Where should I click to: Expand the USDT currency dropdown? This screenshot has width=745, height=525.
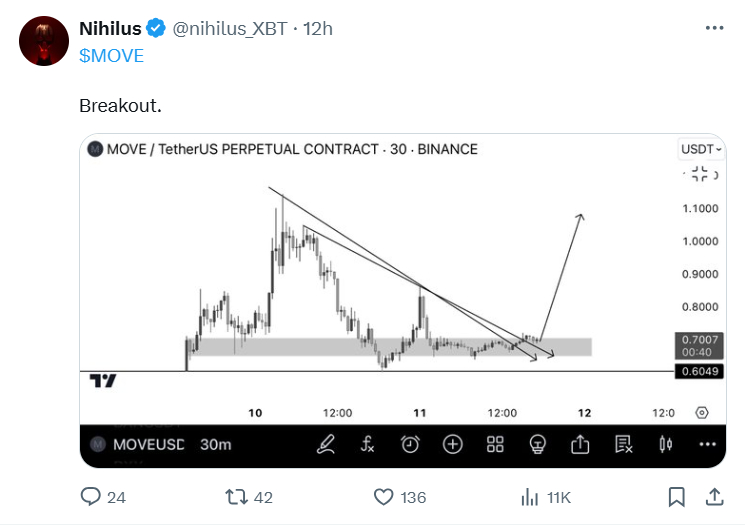(701, 149)
